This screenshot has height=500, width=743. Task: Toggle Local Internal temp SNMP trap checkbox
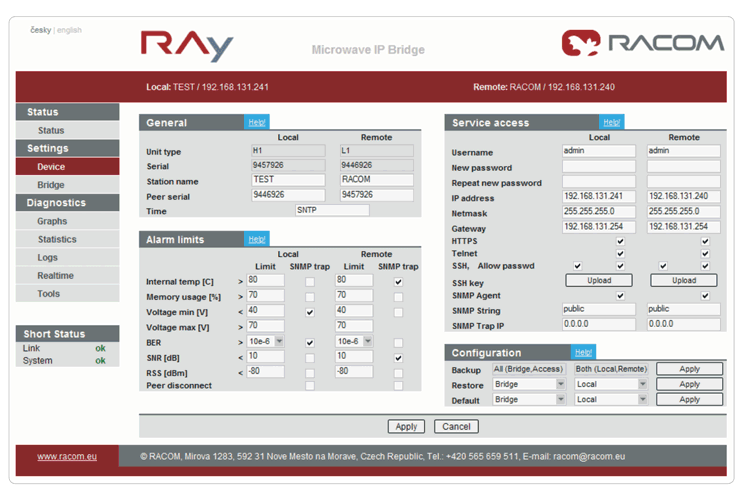[310, 282]
